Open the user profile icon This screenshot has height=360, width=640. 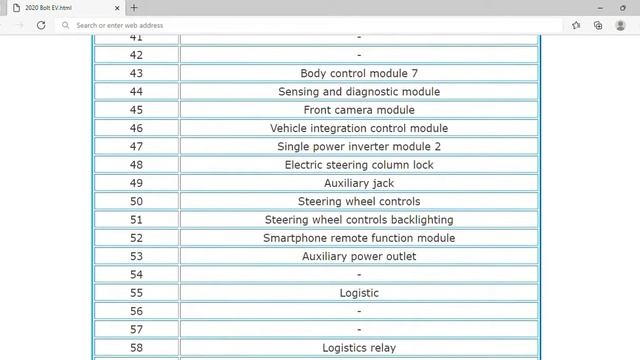click(x=620, y=25)
